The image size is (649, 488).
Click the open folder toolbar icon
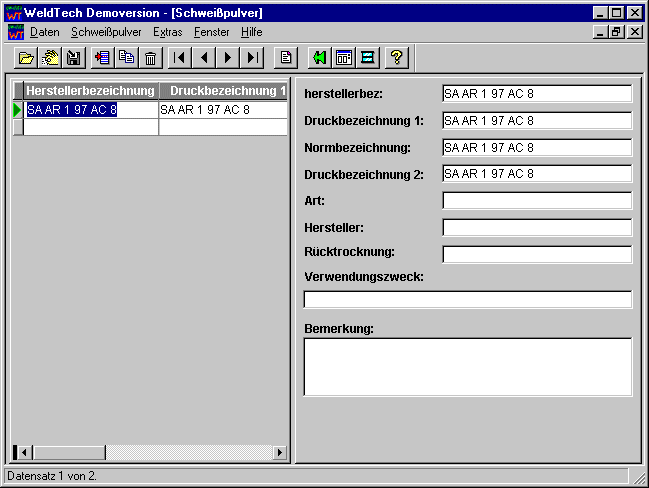[x=26, y=58]
